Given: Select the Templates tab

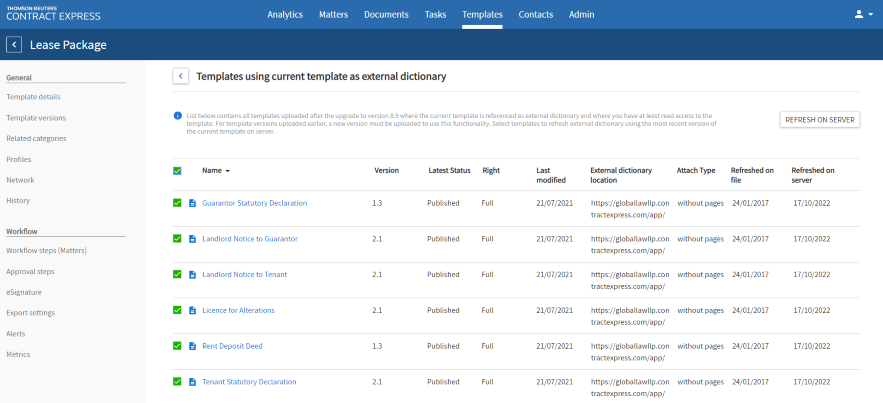Looking at the screenshot, I should click(482, 15).
